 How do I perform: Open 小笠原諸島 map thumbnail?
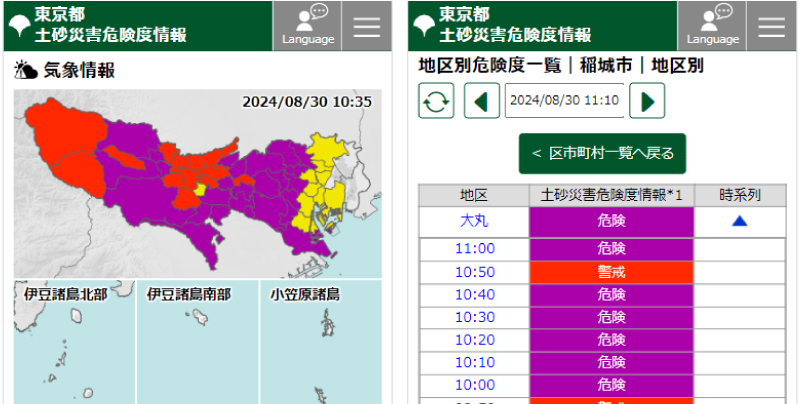pos(321,342)
